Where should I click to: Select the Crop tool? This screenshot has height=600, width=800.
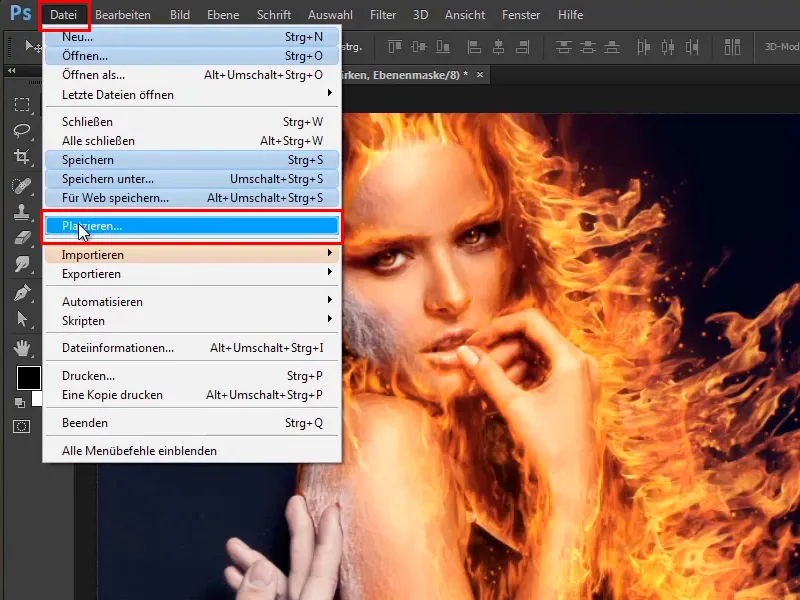pos(21,156)
